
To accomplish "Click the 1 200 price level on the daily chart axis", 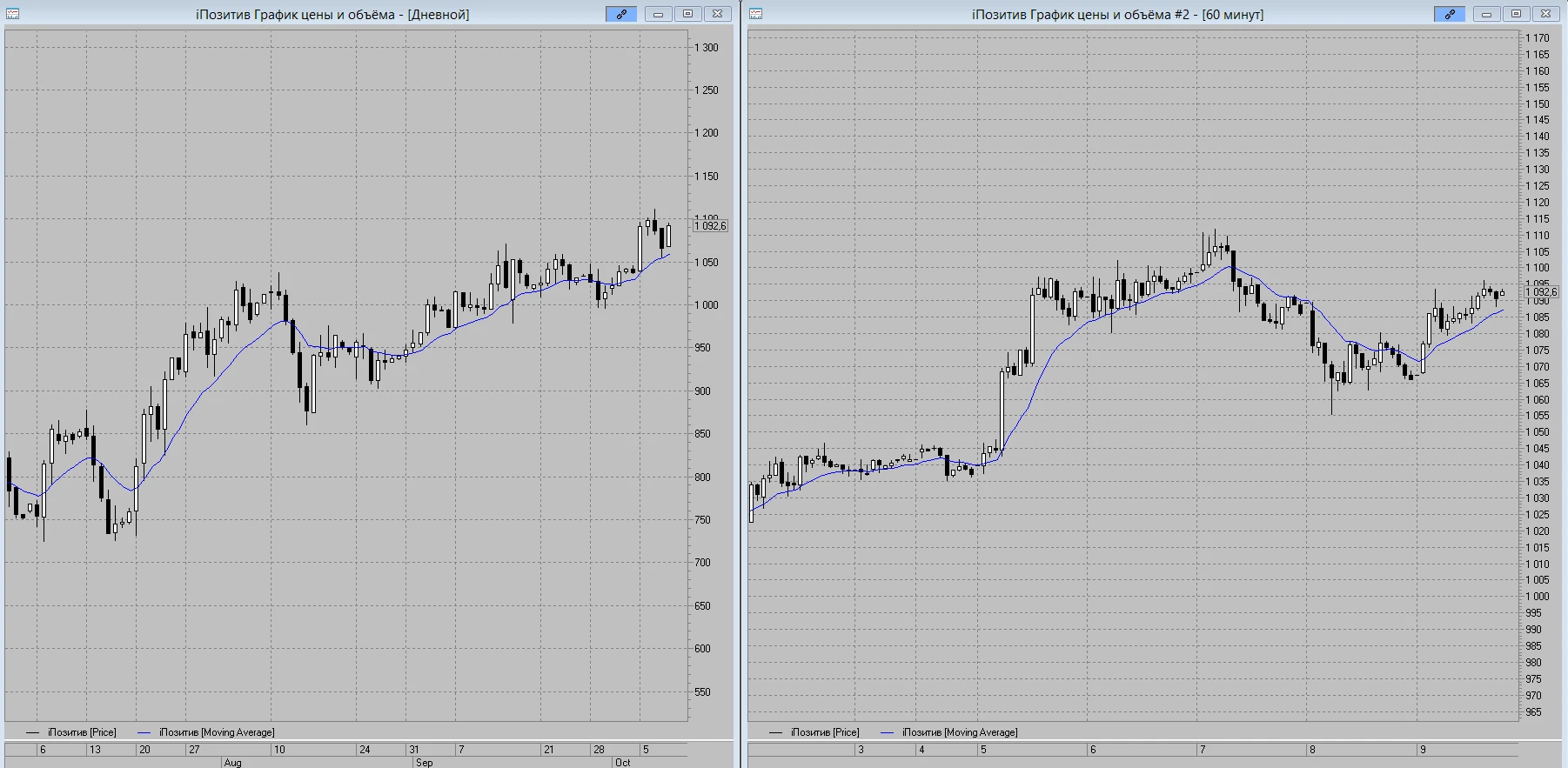I will tap(707, 133).
